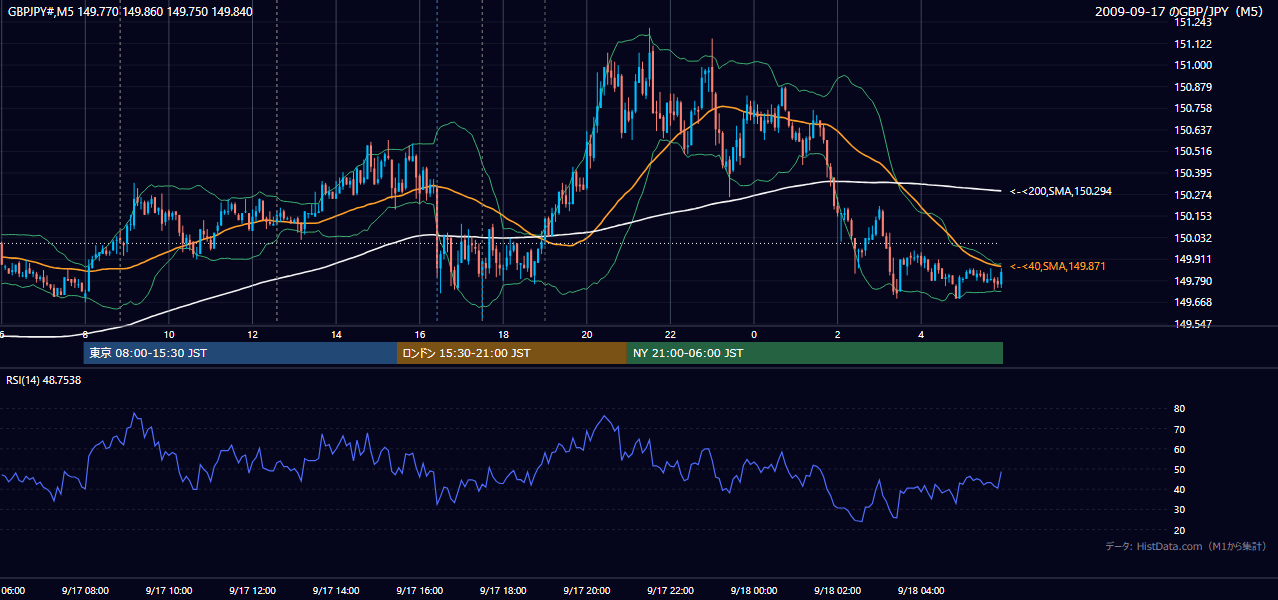Click the NY 21:00-06:00 JST session bar

815,353
